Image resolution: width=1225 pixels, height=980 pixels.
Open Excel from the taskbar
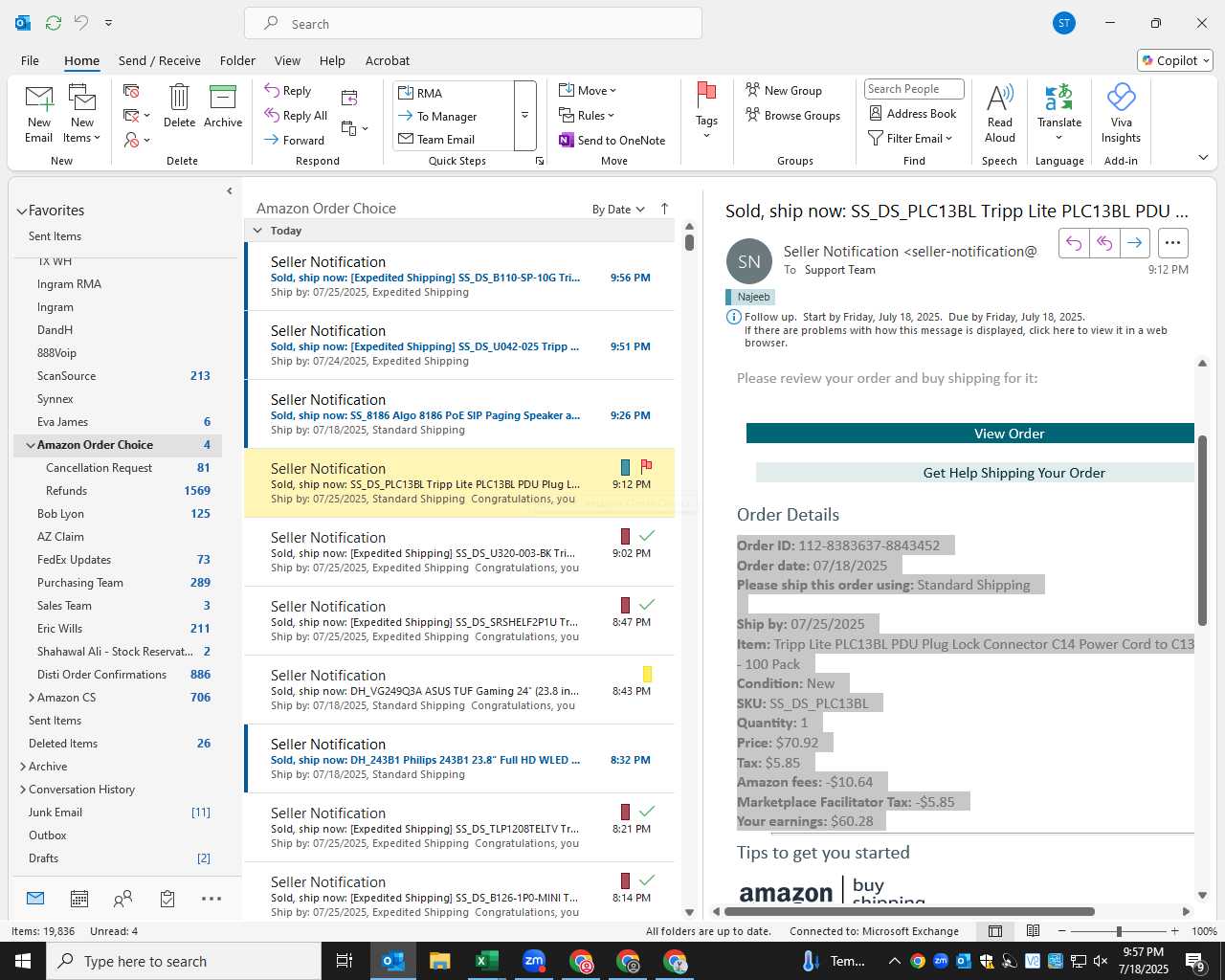pyautogui.click(x=486, y=961)
